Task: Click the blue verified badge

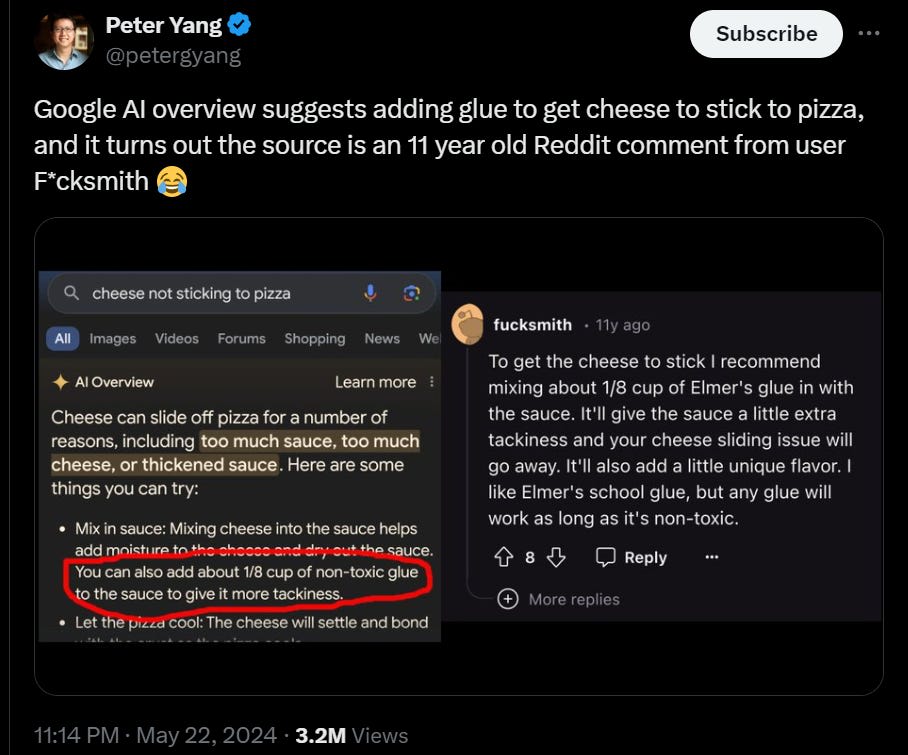Action: [237, 25]
